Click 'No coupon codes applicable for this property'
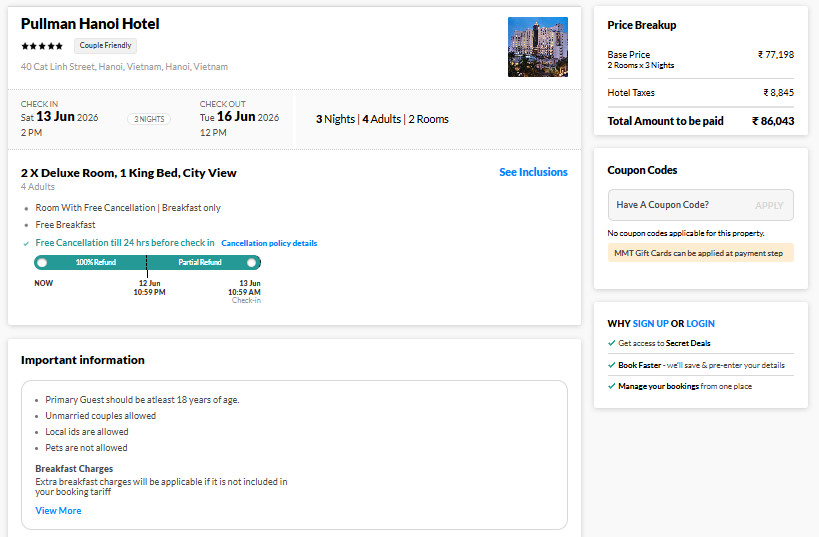Image resolution: width=819 pixels, height=537 pixels. [686, 233]
